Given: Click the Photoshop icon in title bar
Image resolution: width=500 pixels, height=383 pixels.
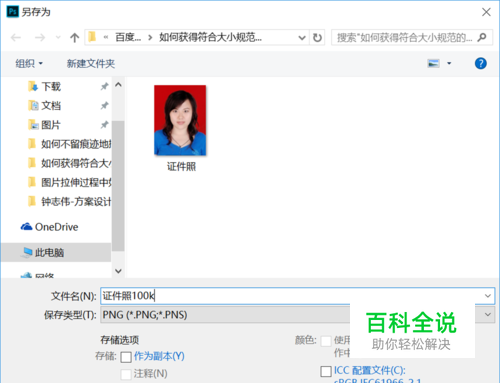Looking at the screenshot, I should pyautogui.click(x=13, y=12).
